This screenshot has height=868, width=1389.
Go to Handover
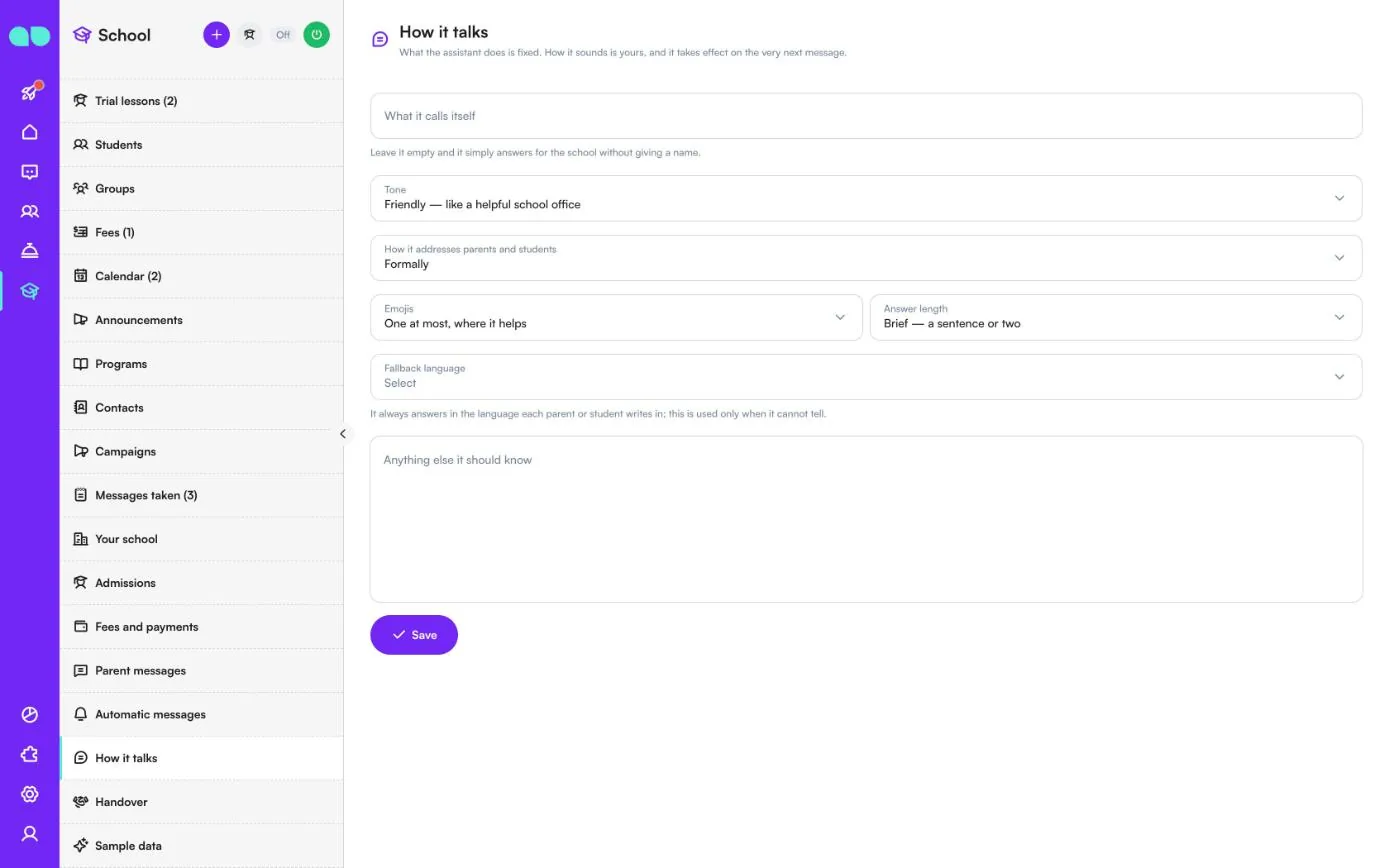point(201,802)
